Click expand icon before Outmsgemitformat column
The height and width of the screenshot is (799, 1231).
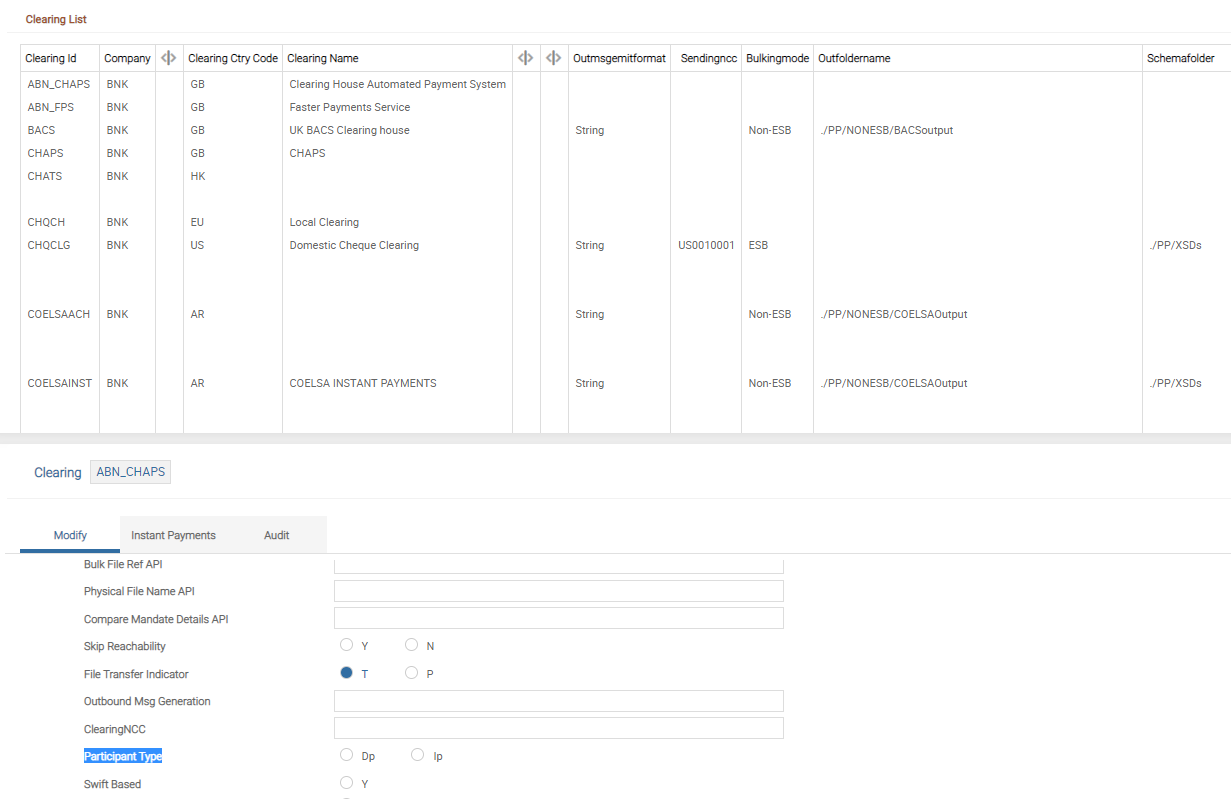pyautogui.click(x=553, y=58)
